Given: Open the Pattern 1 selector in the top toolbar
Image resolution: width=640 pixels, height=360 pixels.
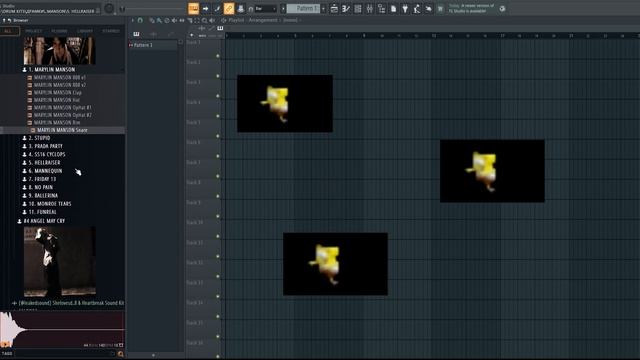Looking at the screenshot, I should pyautogui.click(x=303, y=9).
